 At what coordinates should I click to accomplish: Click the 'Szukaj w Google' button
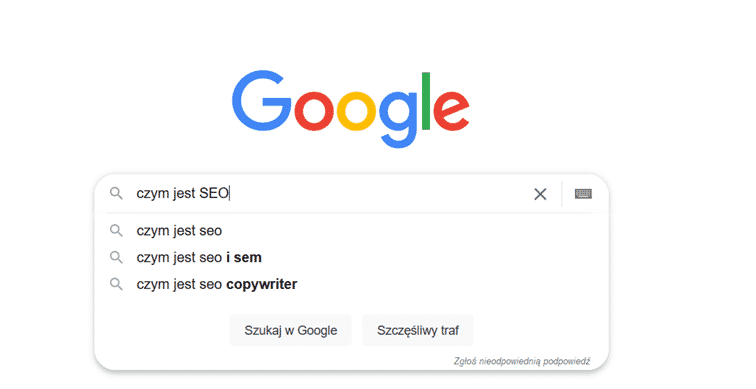pyautogui.click(x=290, y=330)
